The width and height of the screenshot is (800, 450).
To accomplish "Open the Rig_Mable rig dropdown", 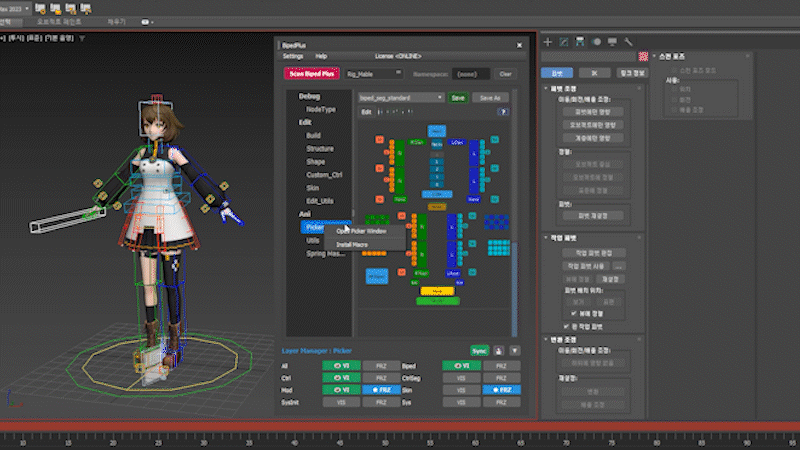I will 372,73.
